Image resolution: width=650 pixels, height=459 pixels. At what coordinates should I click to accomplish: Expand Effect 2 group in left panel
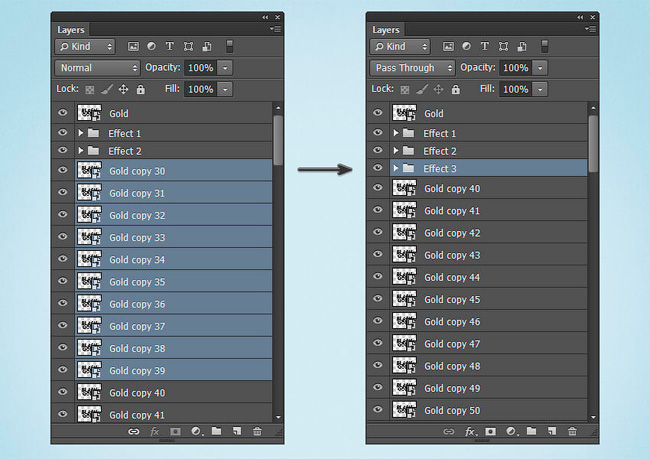[81, 151]
